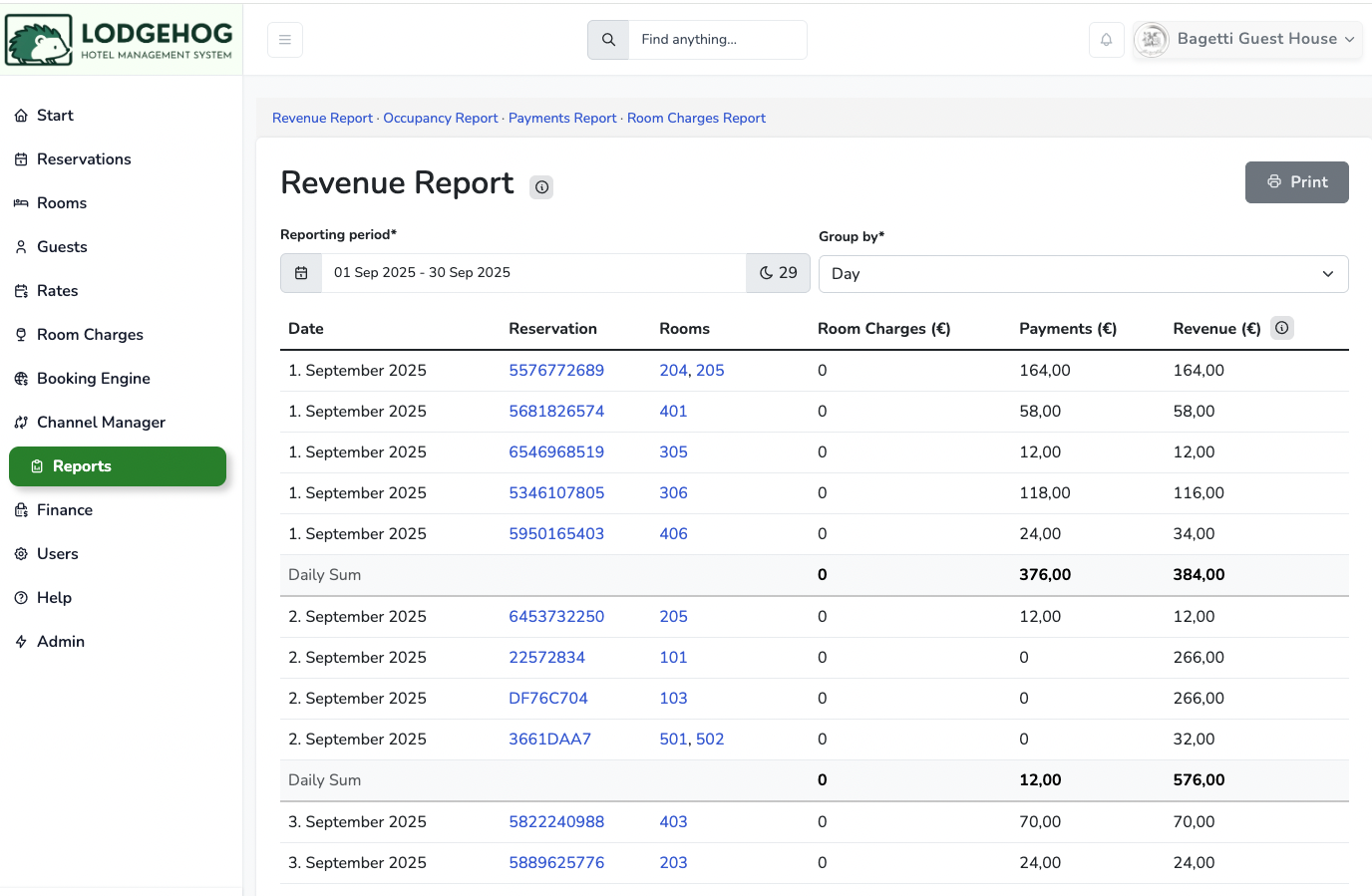The height and width of the screenshot is (896, 1372).
Task: Open Channel Manager in the sidebar
Action: click(x=101, y=423)
